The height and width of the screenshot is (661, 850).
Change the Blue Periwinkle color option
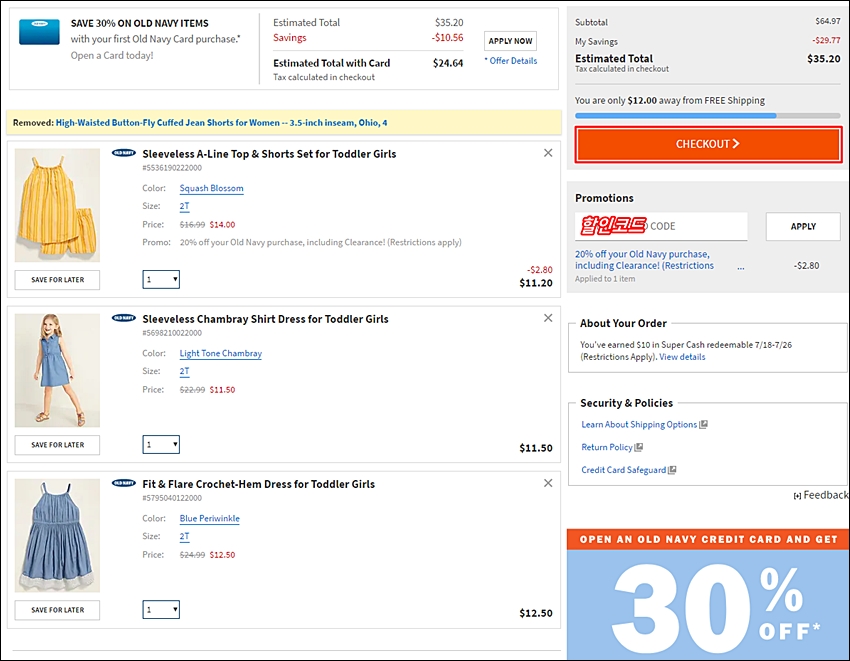[x=210, y=518]
